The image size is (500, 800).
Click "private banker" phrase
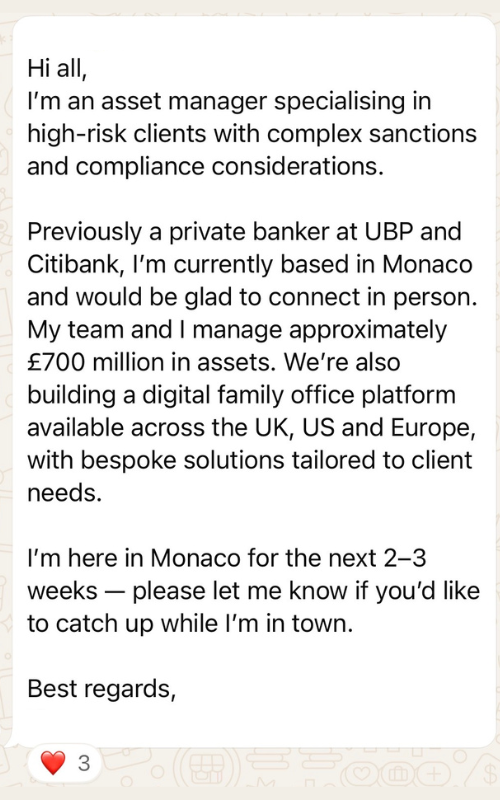249,232
